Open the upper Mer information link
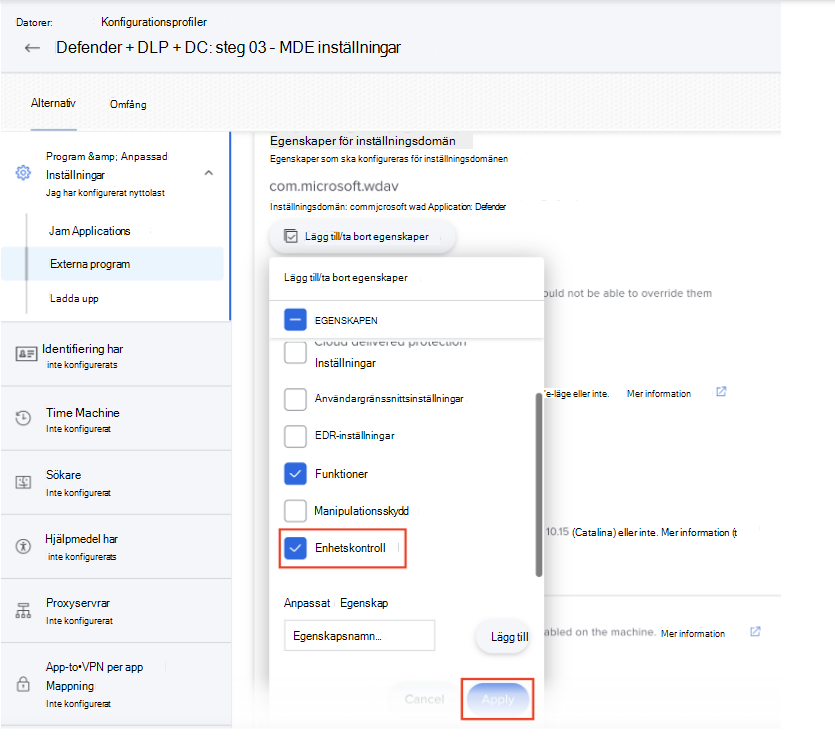835x746 pixels. pos(659,394)
